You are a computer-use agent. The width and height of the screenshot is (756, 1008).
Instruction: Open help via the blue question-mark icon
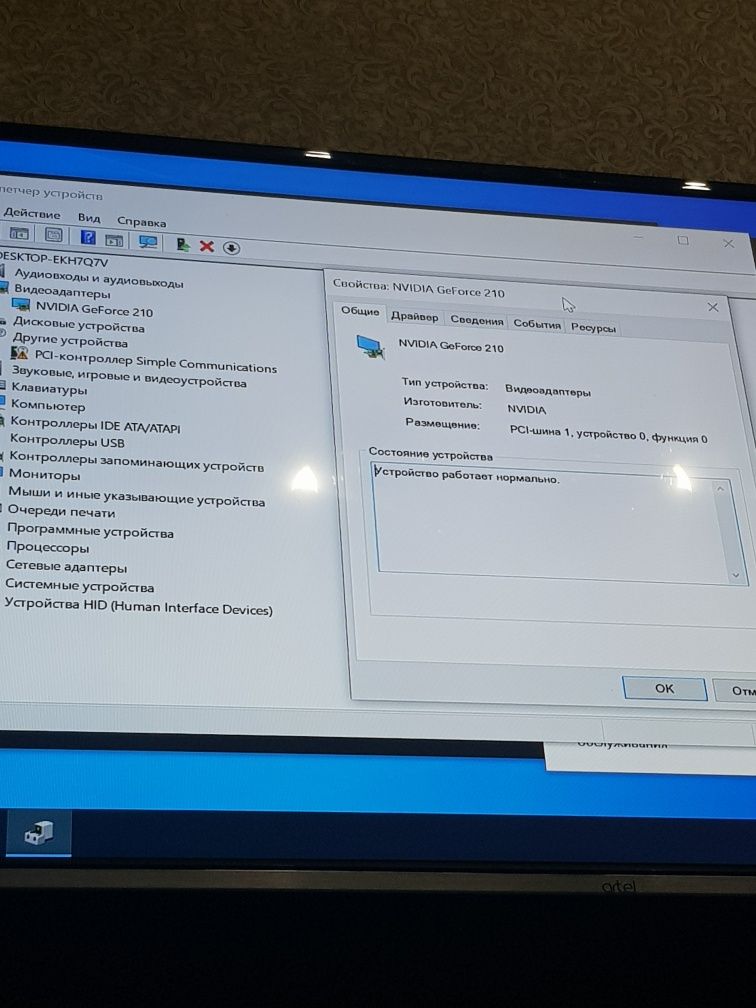click(x=88, y=238)
